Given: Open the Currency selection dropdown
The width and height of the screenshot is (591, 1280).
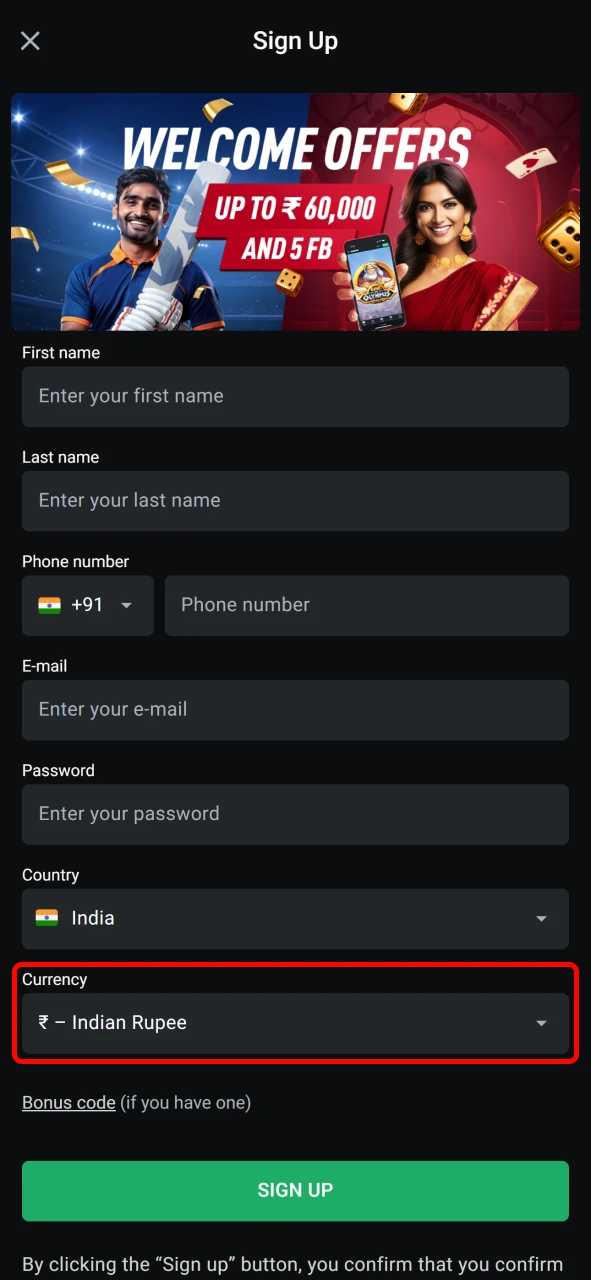Looking at the screenshot, I should coord(295,1022).
